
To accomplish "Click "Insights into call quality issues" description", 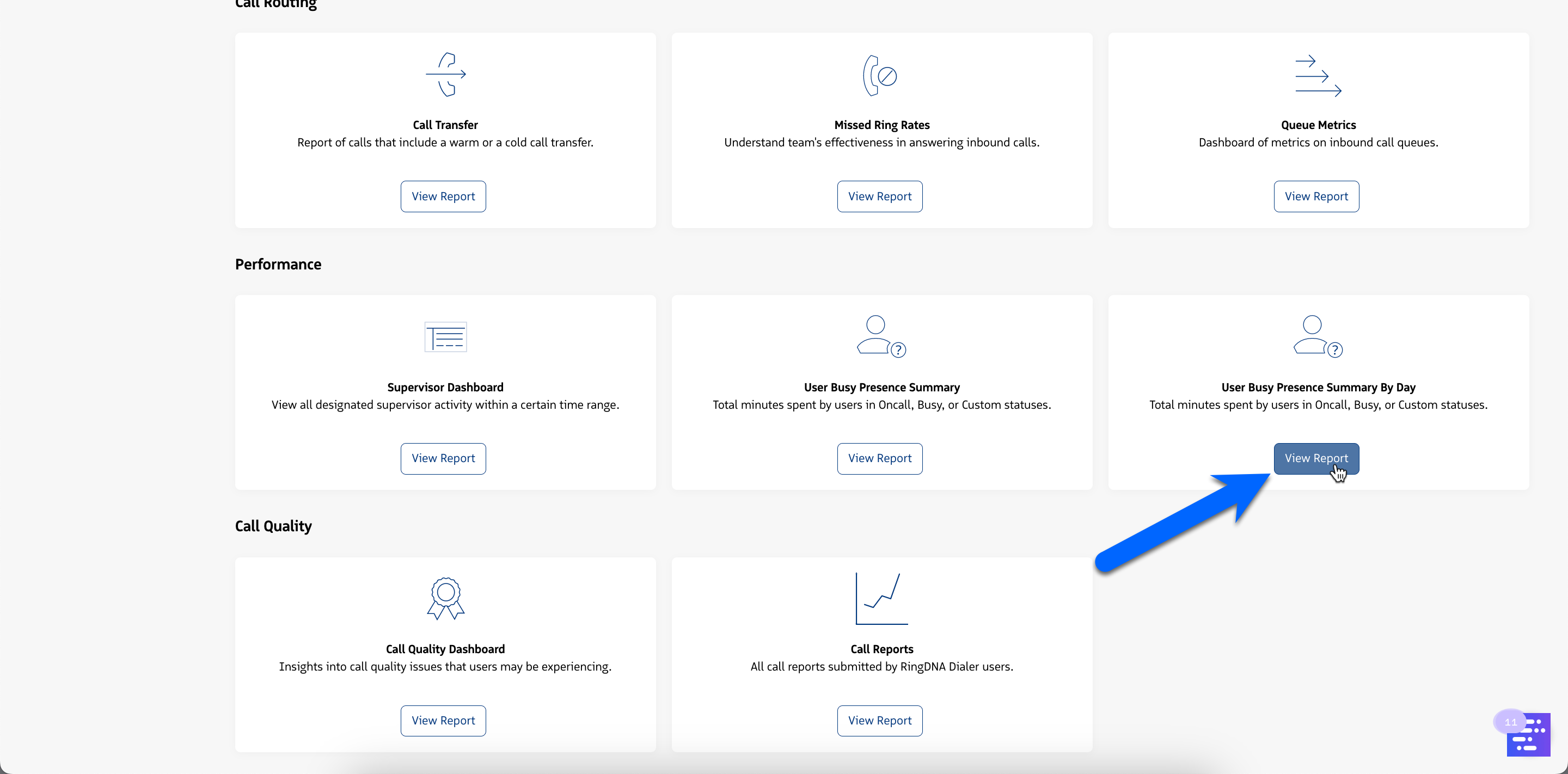I will (445, 666).
